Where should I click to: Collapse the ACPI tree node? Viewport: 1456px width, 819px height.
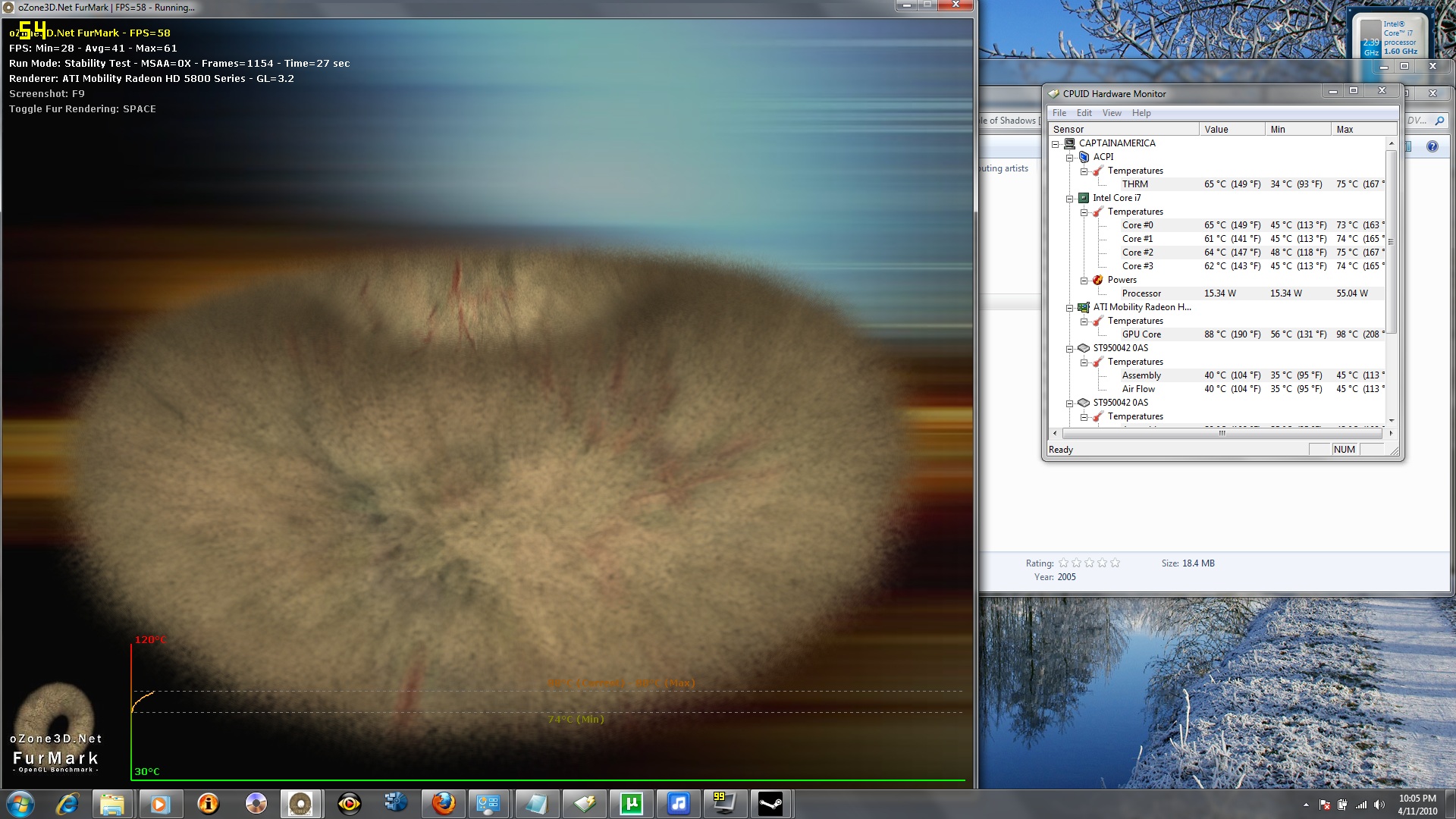(x=1069, y=158)
